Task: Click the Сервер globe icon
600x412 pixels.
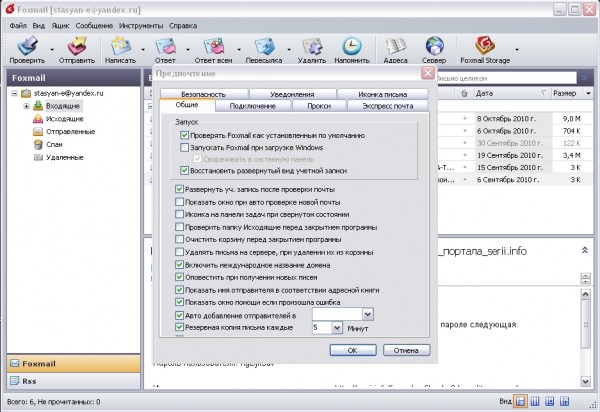Action: pos(434,46)
